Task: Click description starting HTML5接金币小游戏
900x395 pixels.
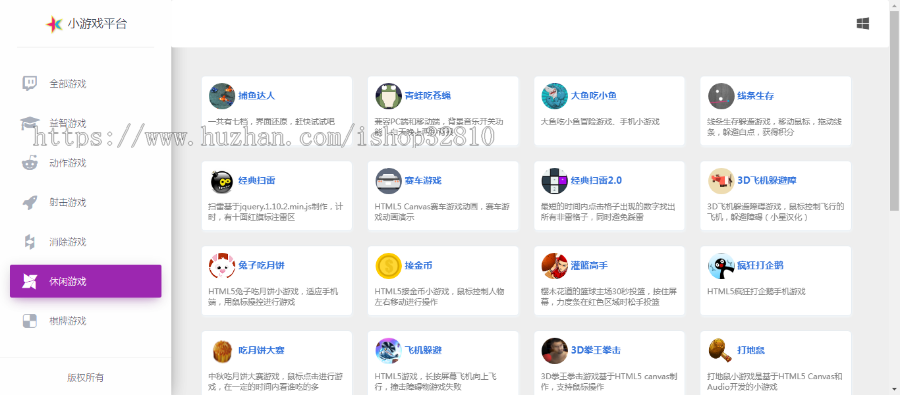Action: pos(440,297)
